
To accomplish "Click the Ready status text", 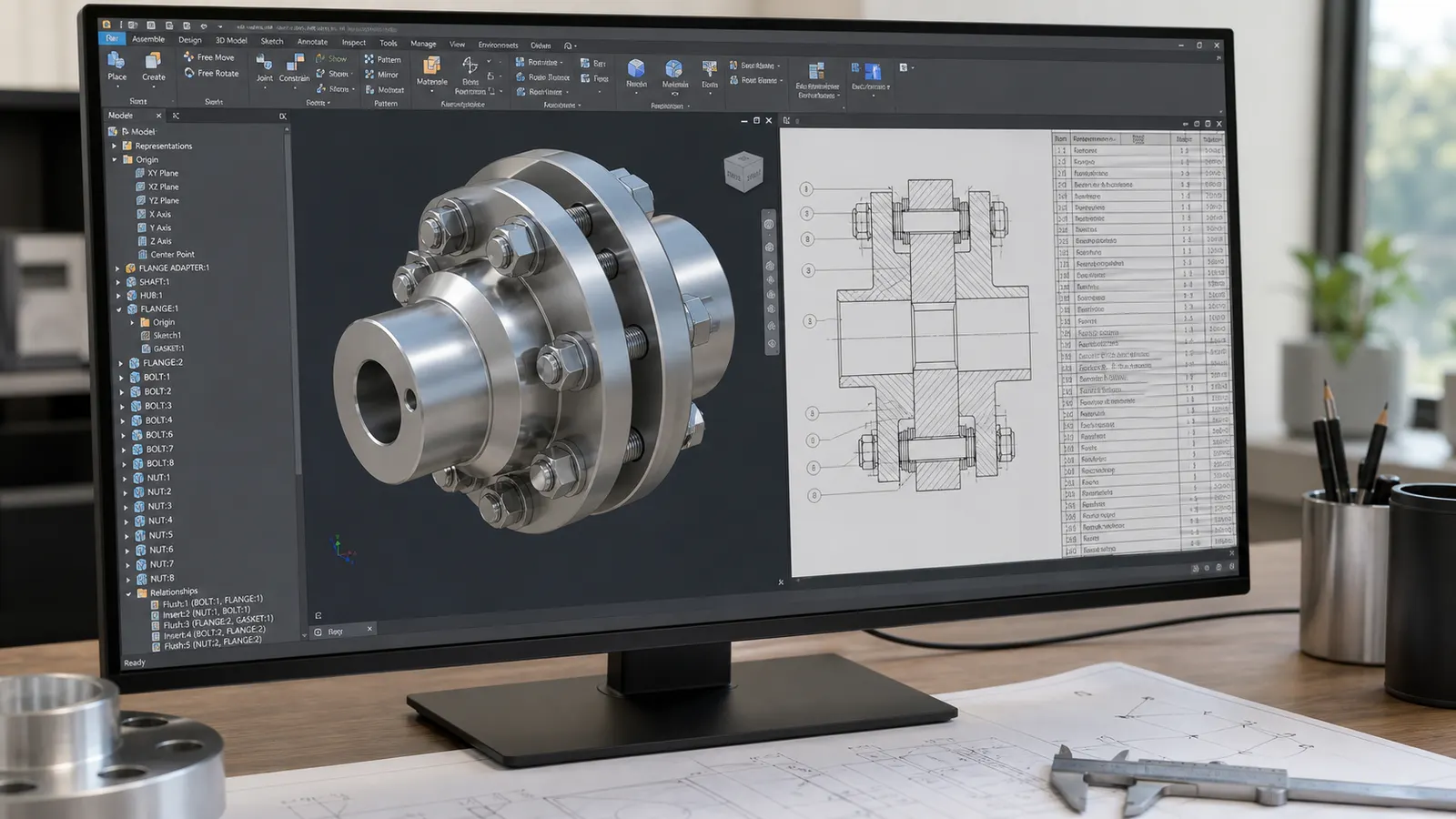I will click(135, 662).
